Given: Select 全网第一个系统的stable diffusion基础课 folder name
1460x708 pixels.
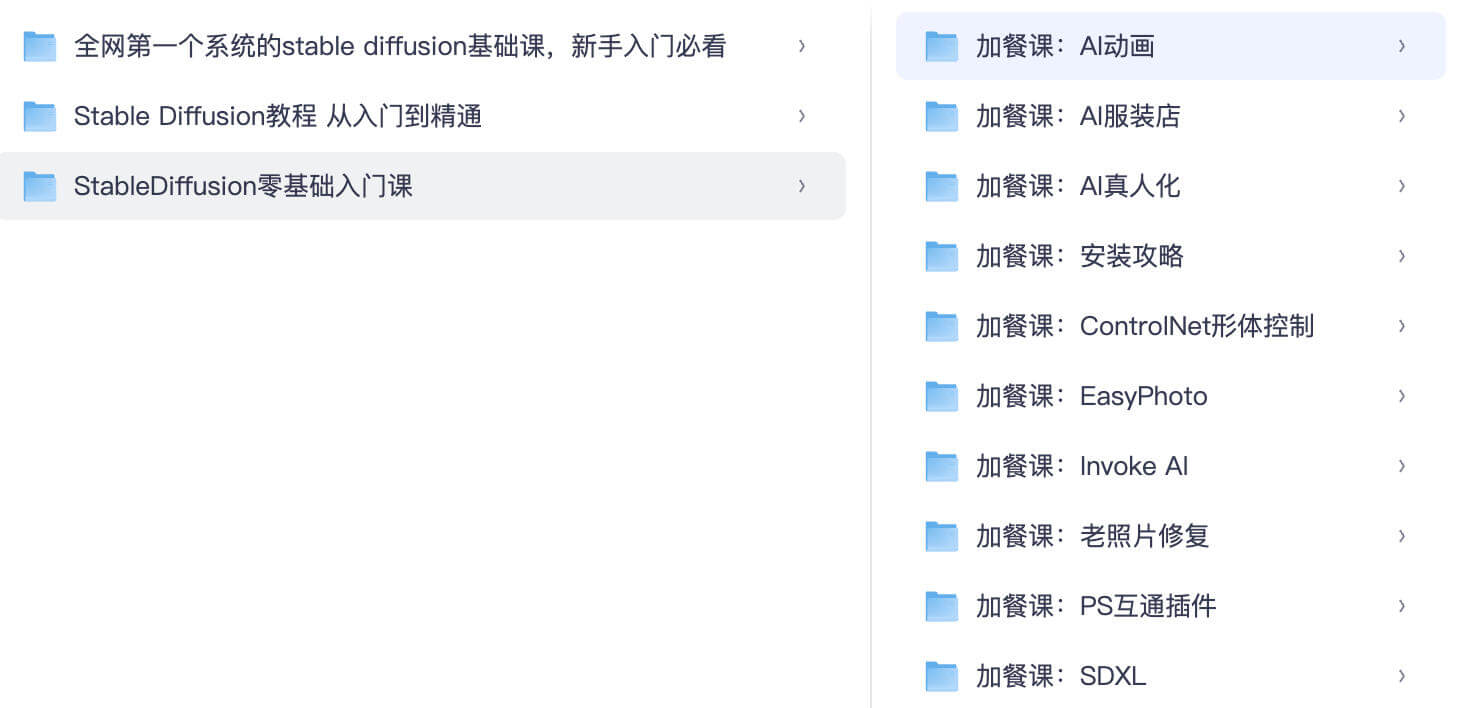Looking at the screenshot, I should (400, 46).
